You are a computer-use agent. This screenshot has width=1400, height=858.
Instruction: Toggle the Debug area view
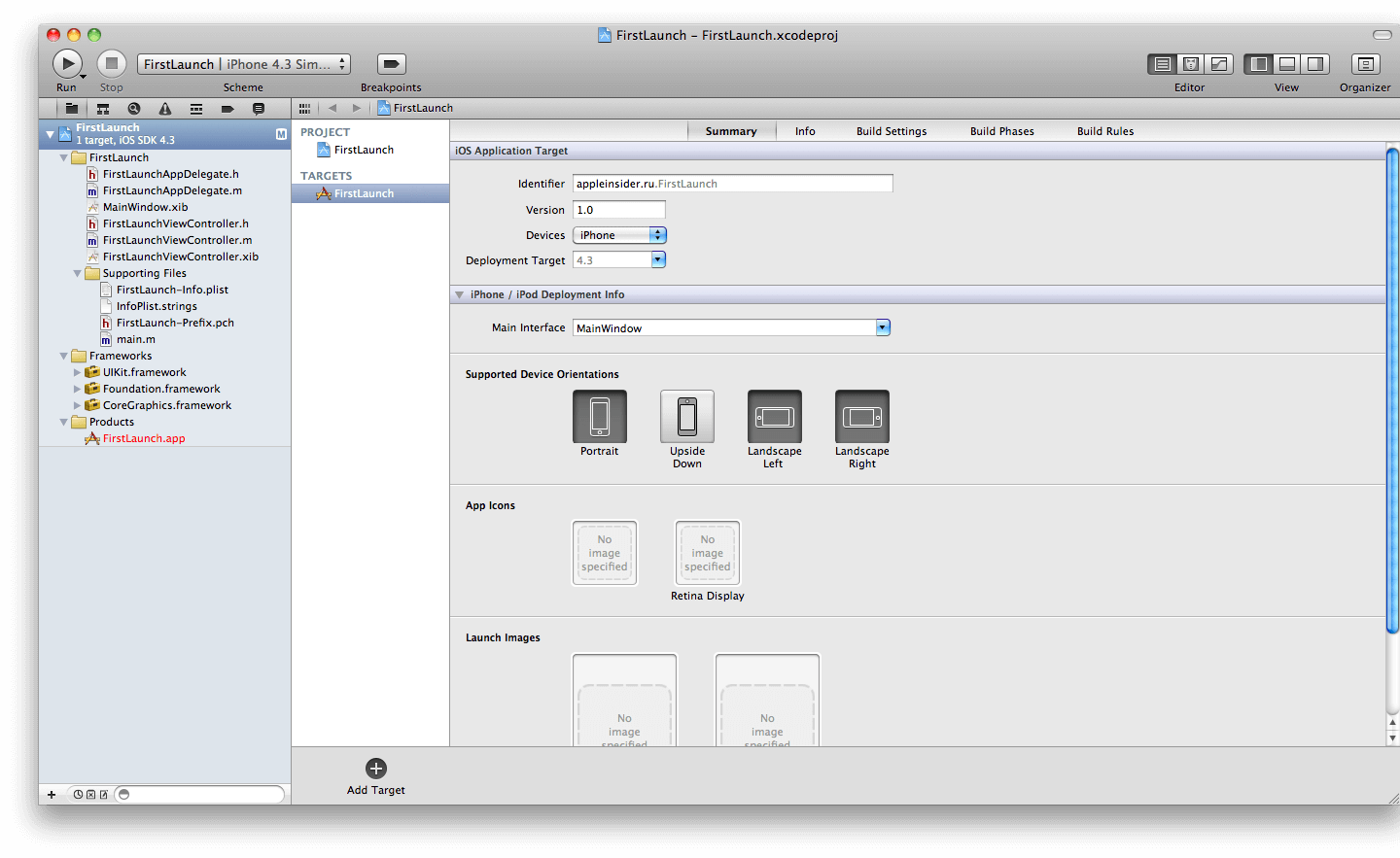1287,64
